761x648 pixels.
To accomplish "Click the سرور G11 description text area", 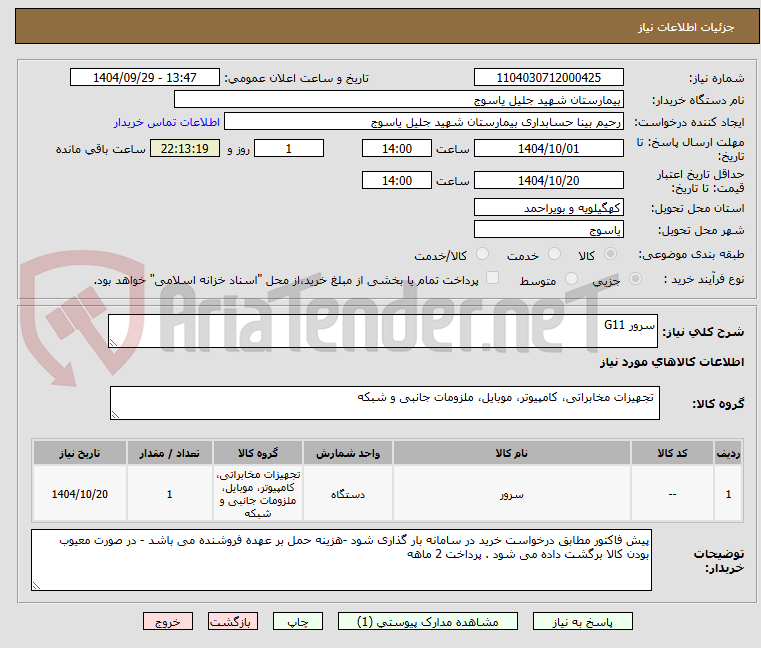I will tap(382, 331).
